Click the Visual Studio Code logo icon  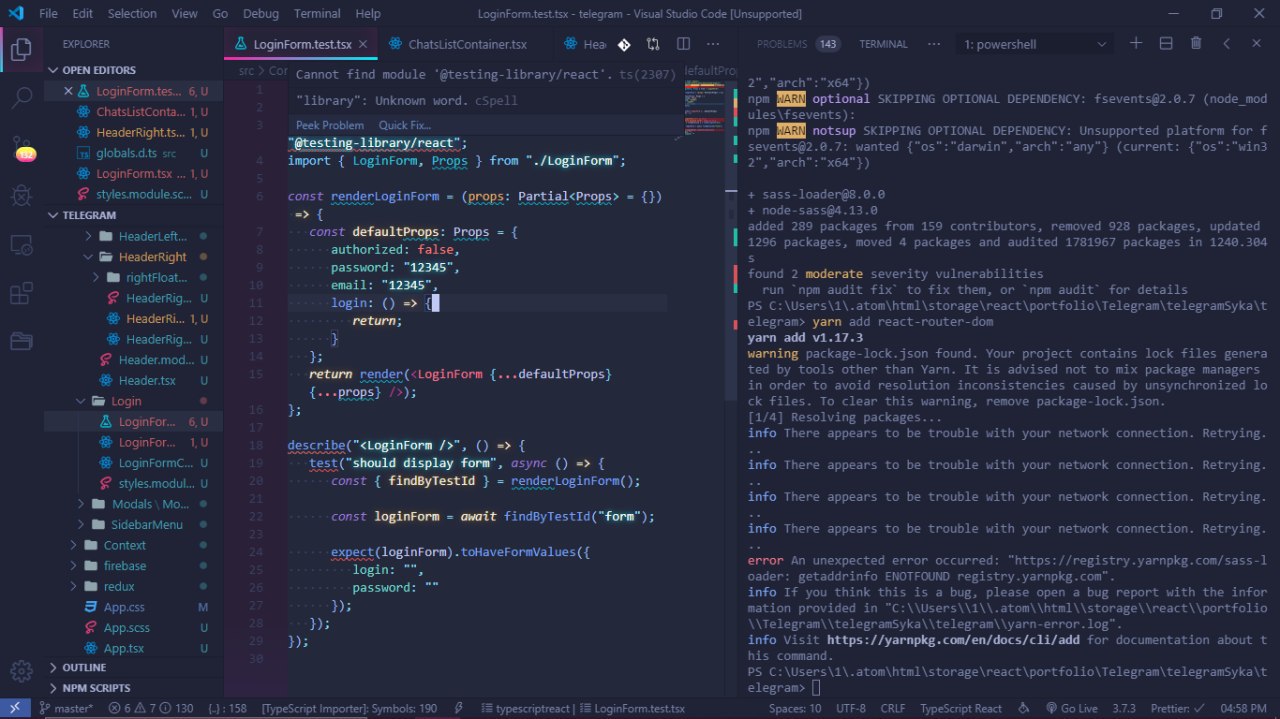[x=15, y=14]
